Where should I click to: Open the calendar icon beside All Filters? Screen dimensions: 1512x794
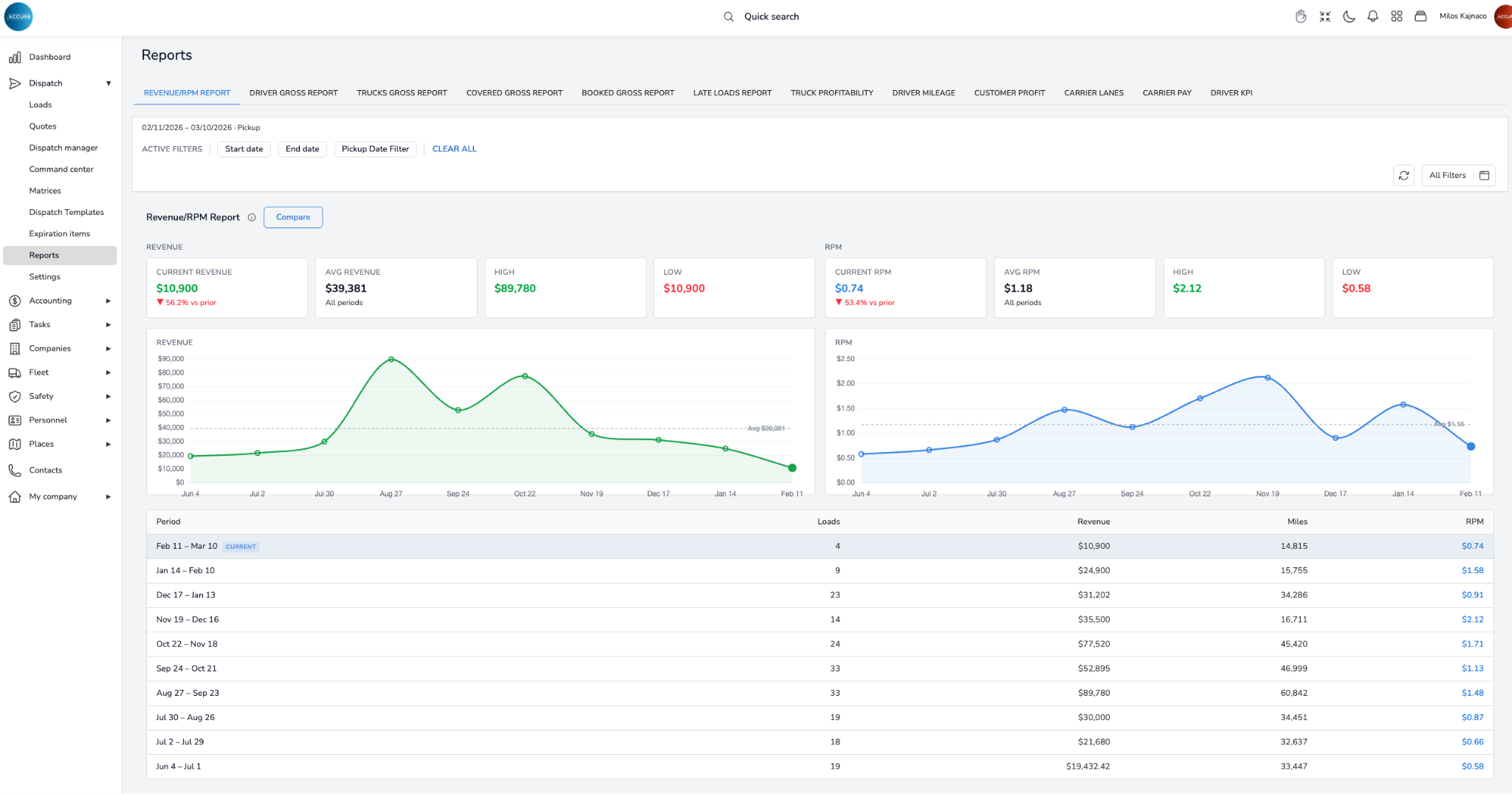(x=1484, y=176)
